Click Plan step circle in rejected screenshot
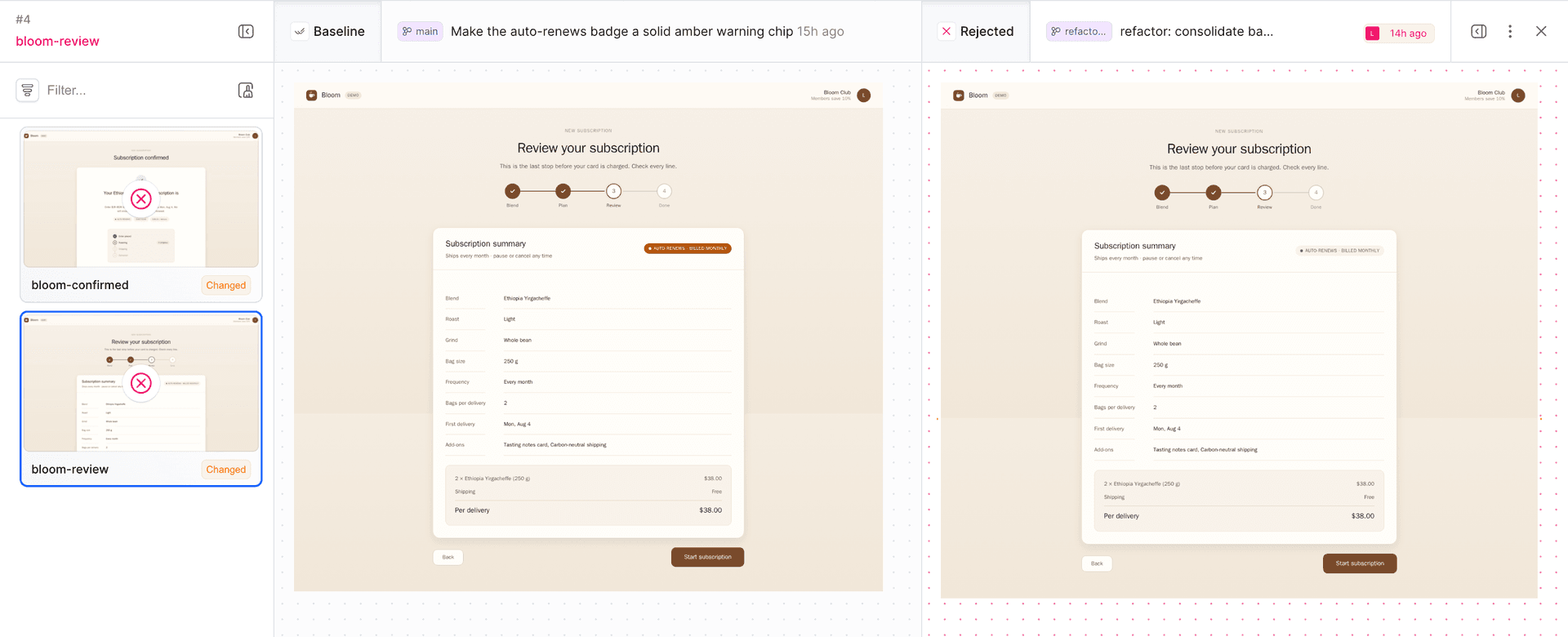This screenshot has width=1568, height=637. 1214,193
